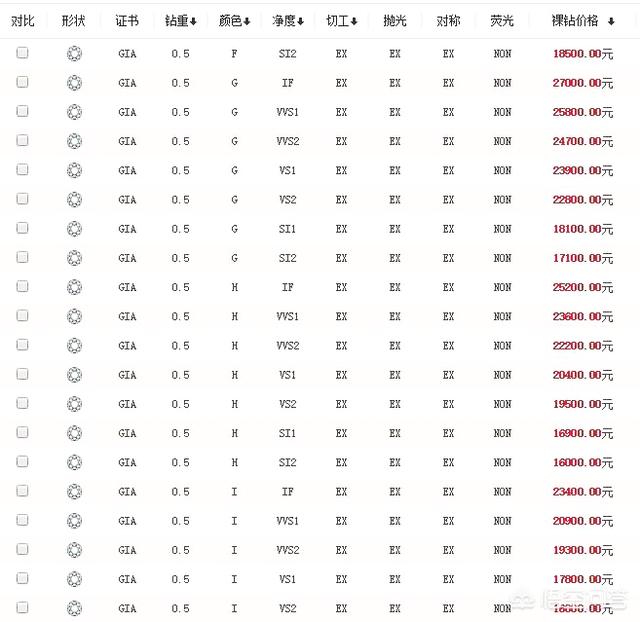640x622 pixels.
Task: Click the diamond shape icon in 25200.00元 row
Action: coord(74,287)
